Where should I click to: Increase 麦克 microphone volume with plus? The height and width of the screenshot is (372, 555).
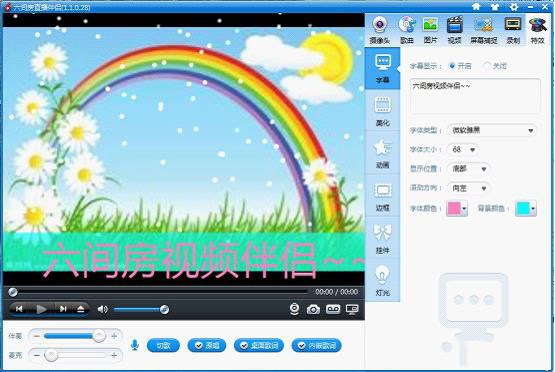(x=114, y=355)
